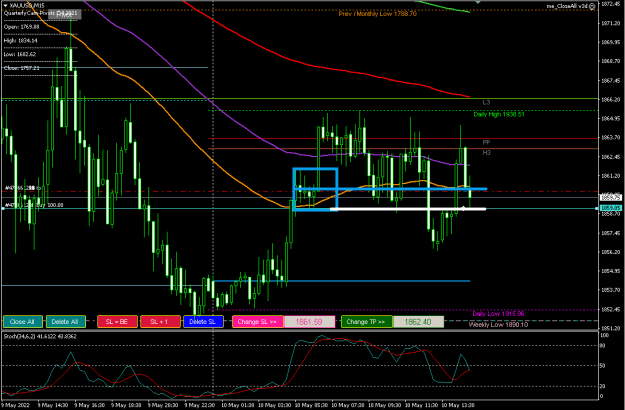Screen dimensions: 625x410
Task: Click the expert advisor smiley face icon
Action: [592, 6]
